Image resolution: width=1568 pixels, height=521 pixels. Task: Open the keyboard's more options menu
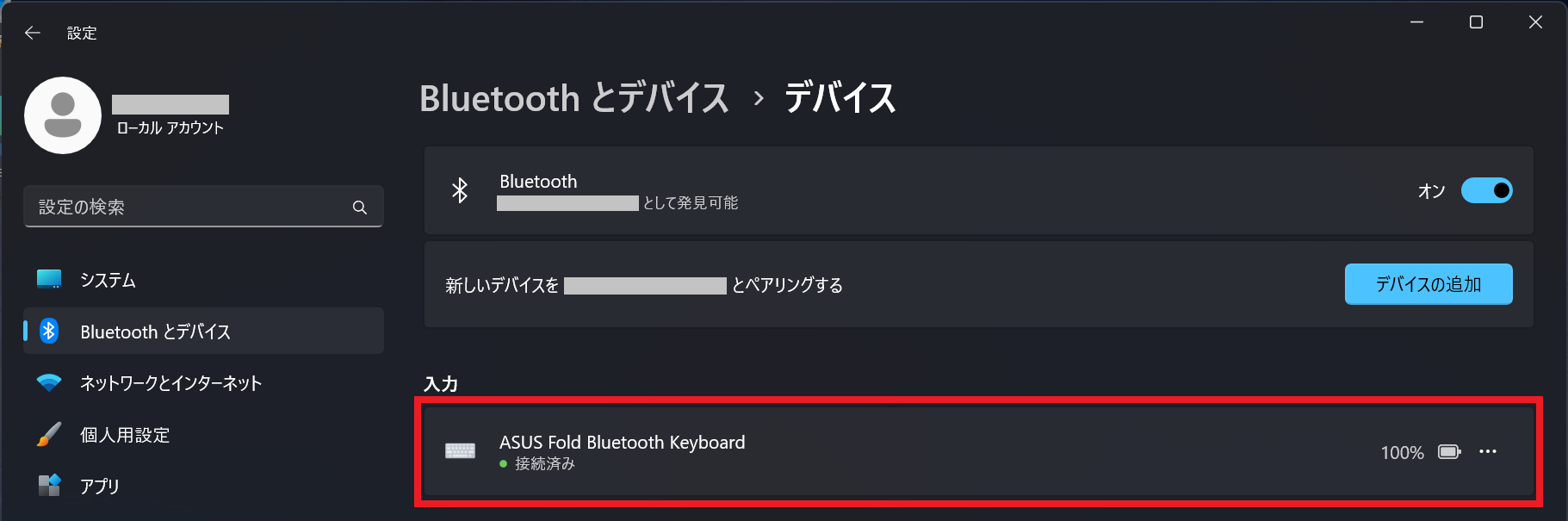pos(1488,451)
